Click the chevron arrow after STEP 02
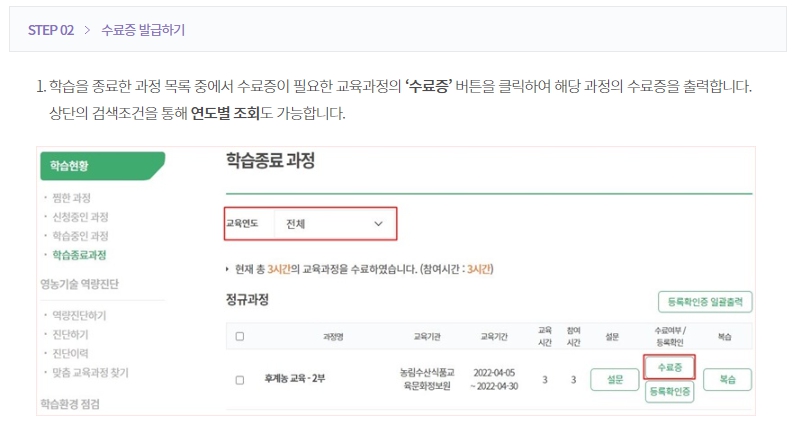The width and height of the screenshot is (793, 431). (x=87, y=30)
